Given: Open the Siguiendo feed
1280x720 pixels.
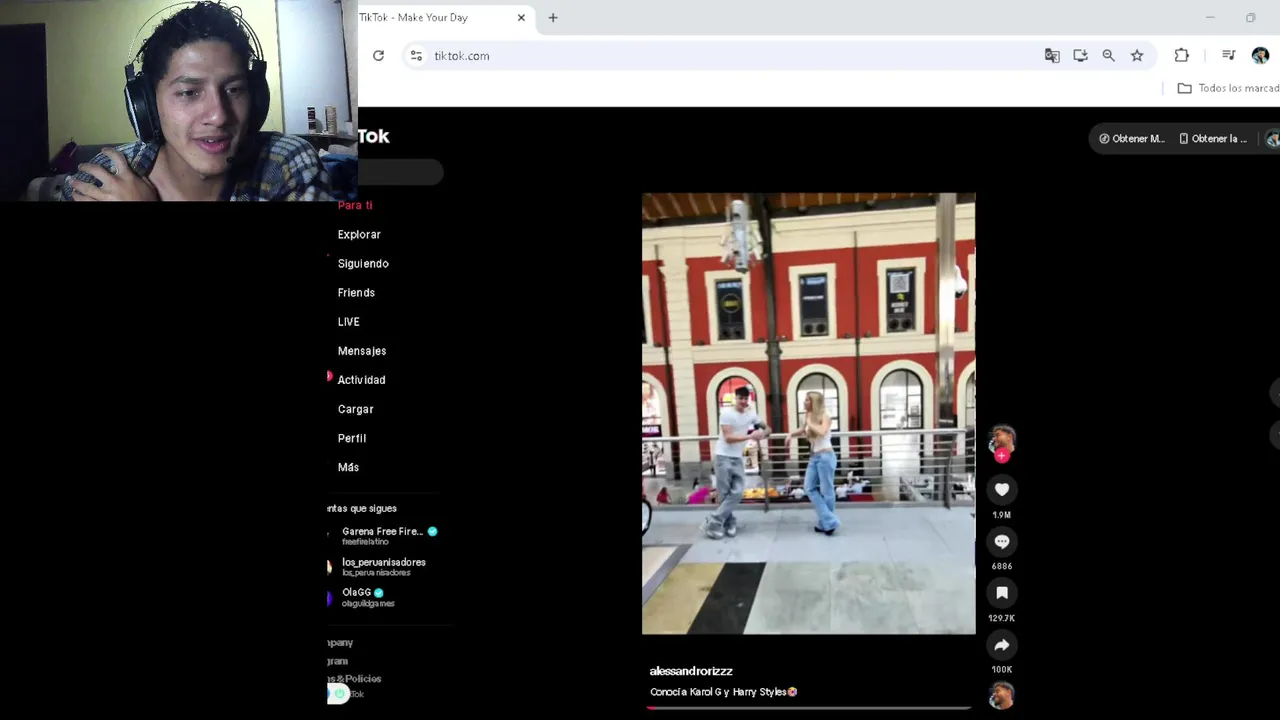Looking at the screenshot, I should 363,263.
